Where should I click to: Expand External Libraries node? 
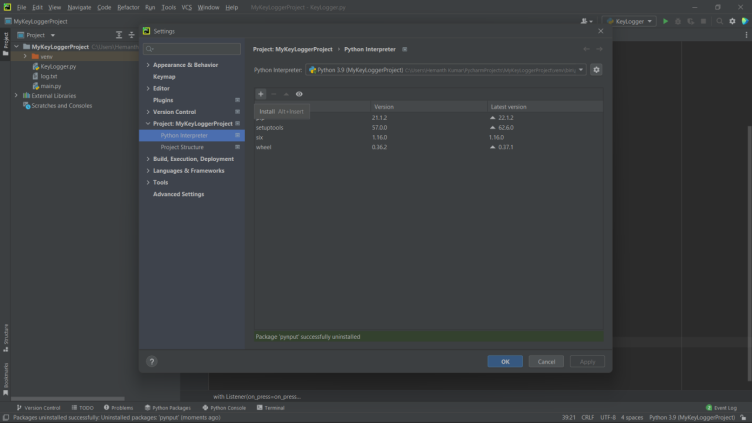pos(16,96)
